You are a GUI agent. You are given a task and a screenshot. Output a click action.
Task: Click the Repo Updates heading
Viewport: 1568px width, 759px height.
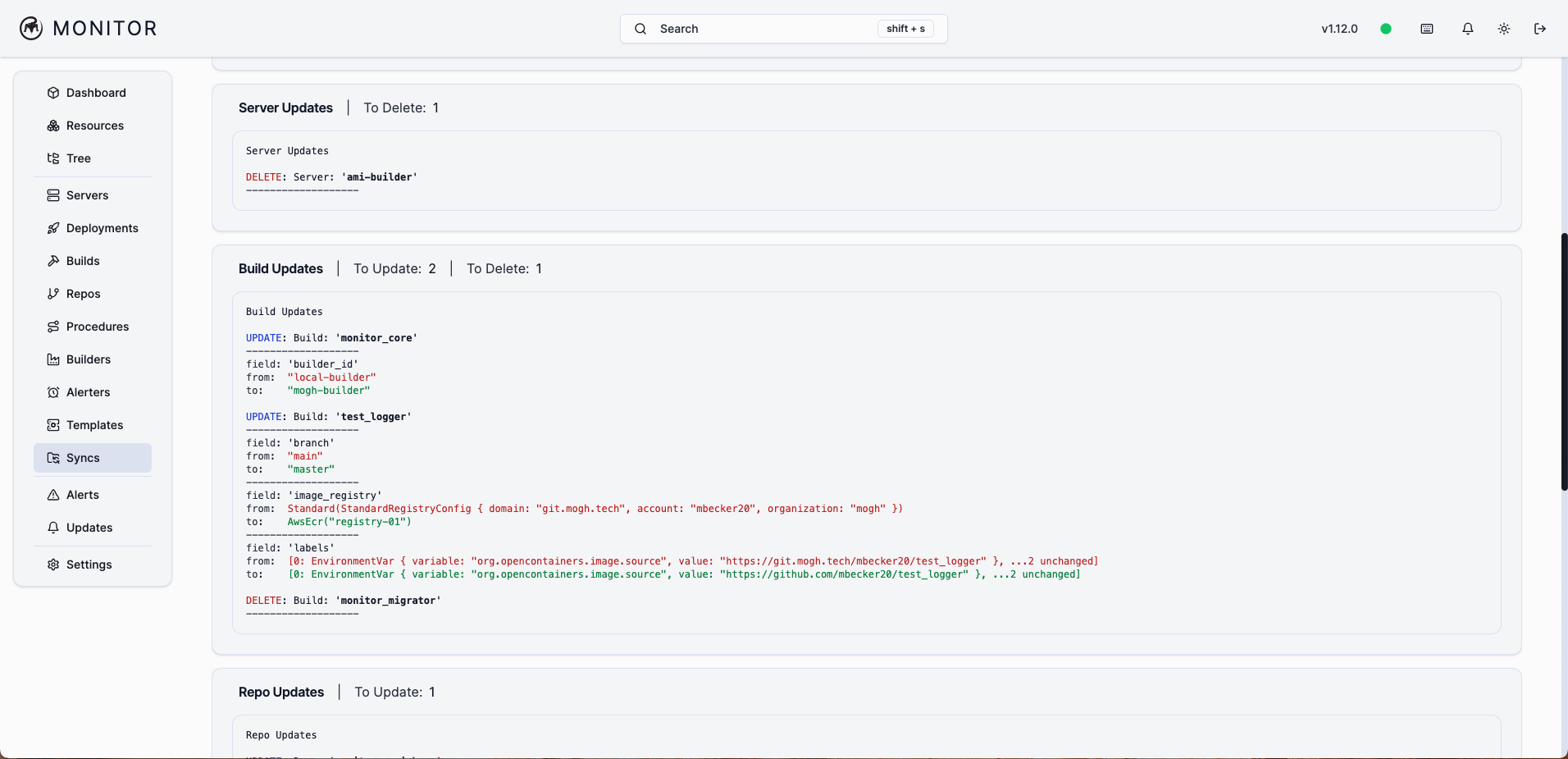coord(281,692)
